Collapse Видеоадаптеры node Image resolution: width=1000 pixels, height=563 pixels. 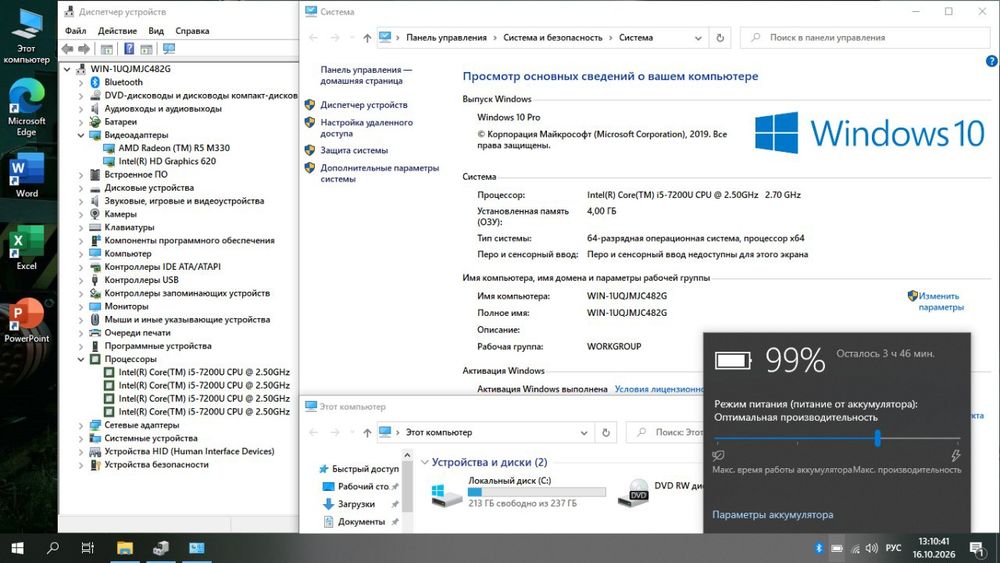[80, 135]
